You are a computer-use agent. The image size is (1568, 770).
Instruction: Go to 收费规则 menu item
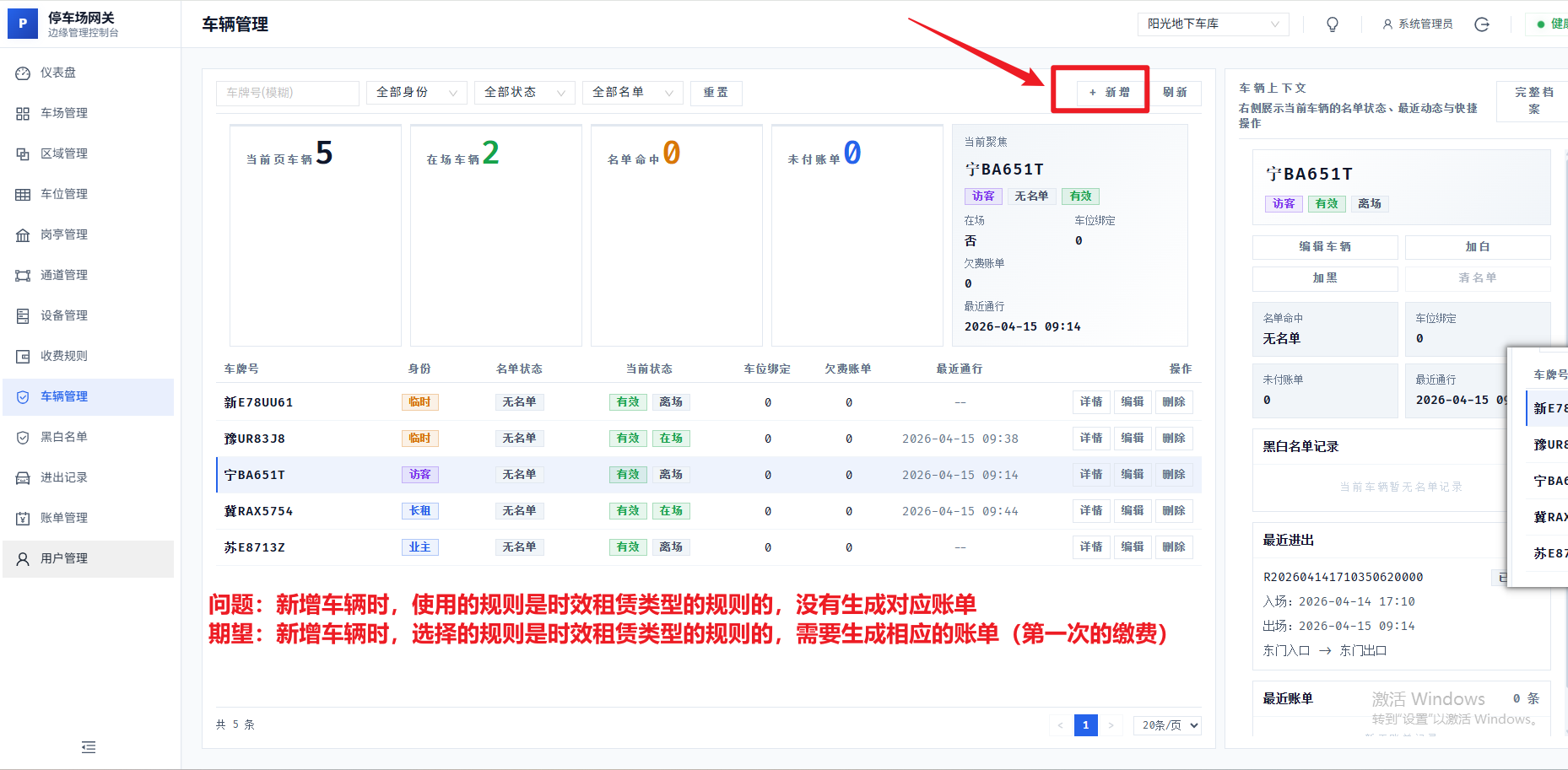point(64,356)
